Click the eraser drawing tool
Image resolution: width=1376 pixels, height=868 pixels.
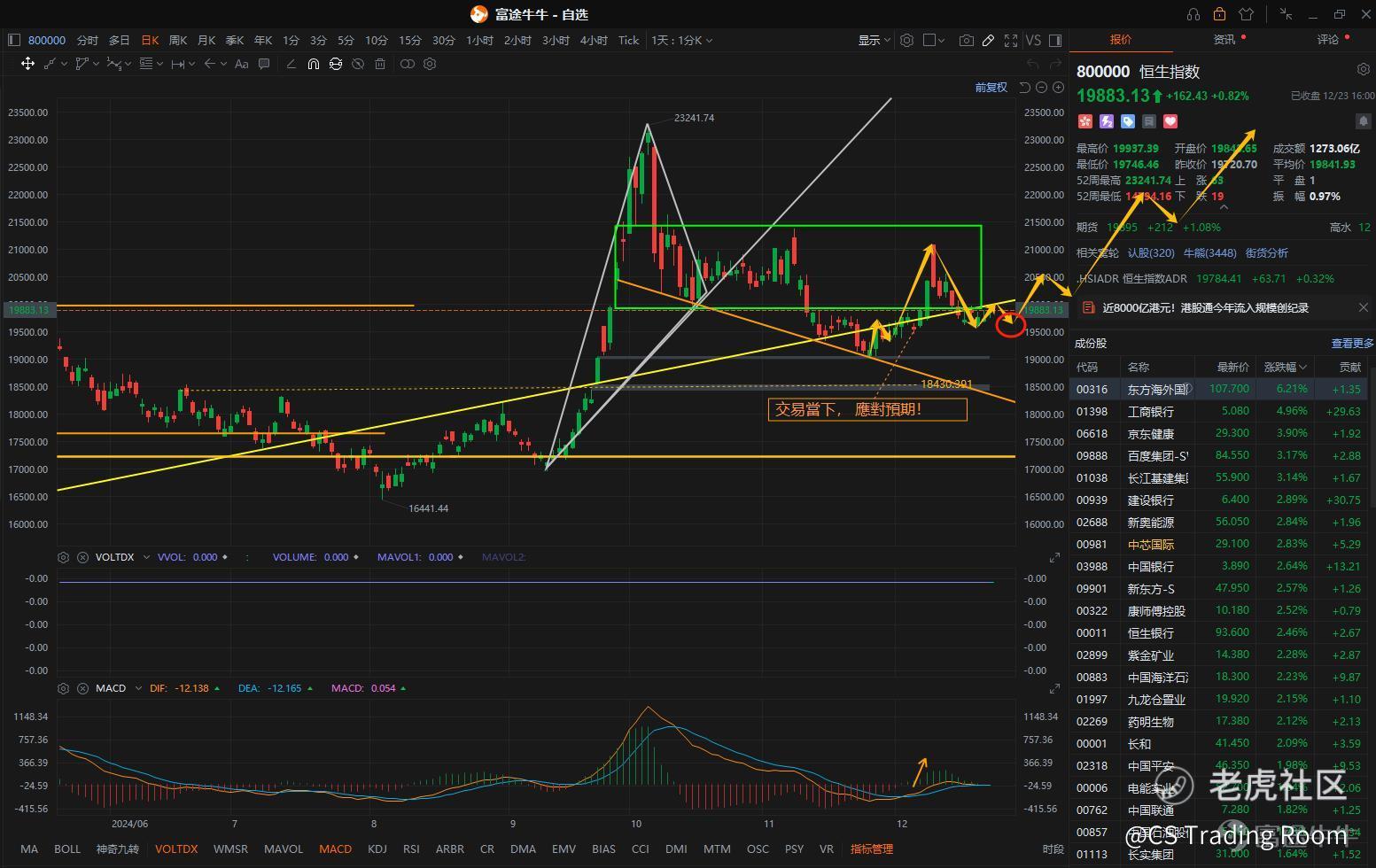tap(292, 64)
